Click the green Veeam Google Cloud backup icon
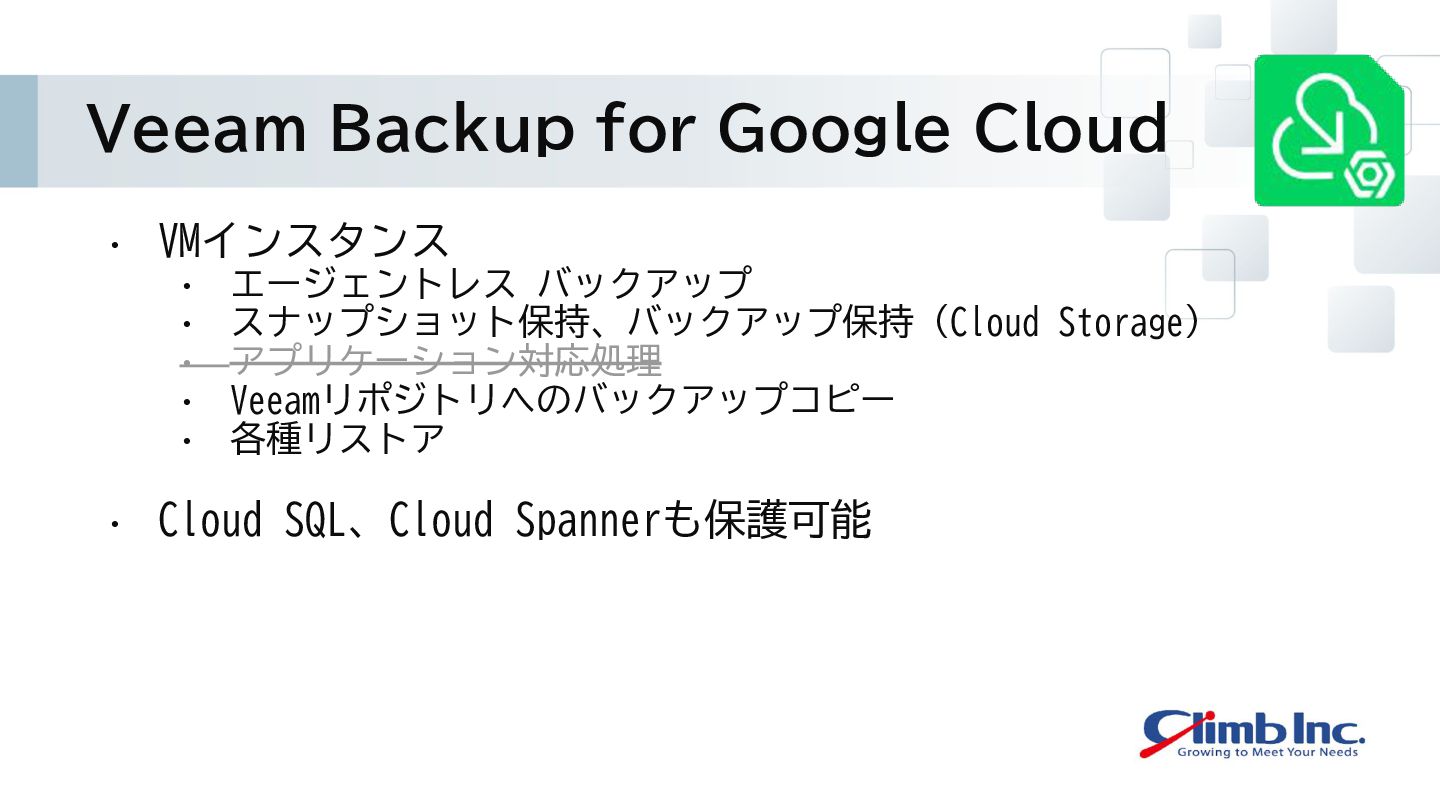 [x=1331, y=130]
